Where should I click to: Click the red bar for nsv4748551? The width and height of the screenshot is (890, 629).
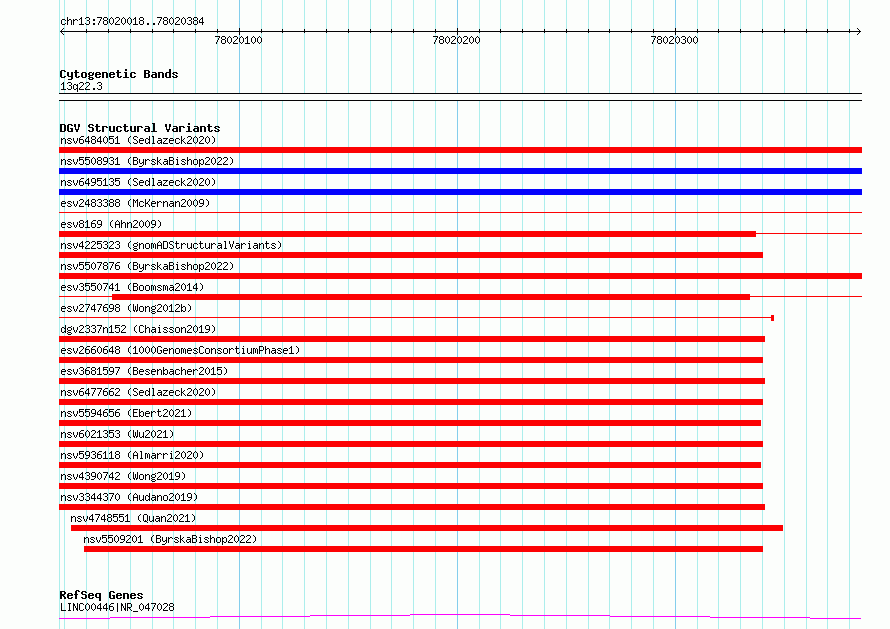pyautogui.click(x=427, y=528)
